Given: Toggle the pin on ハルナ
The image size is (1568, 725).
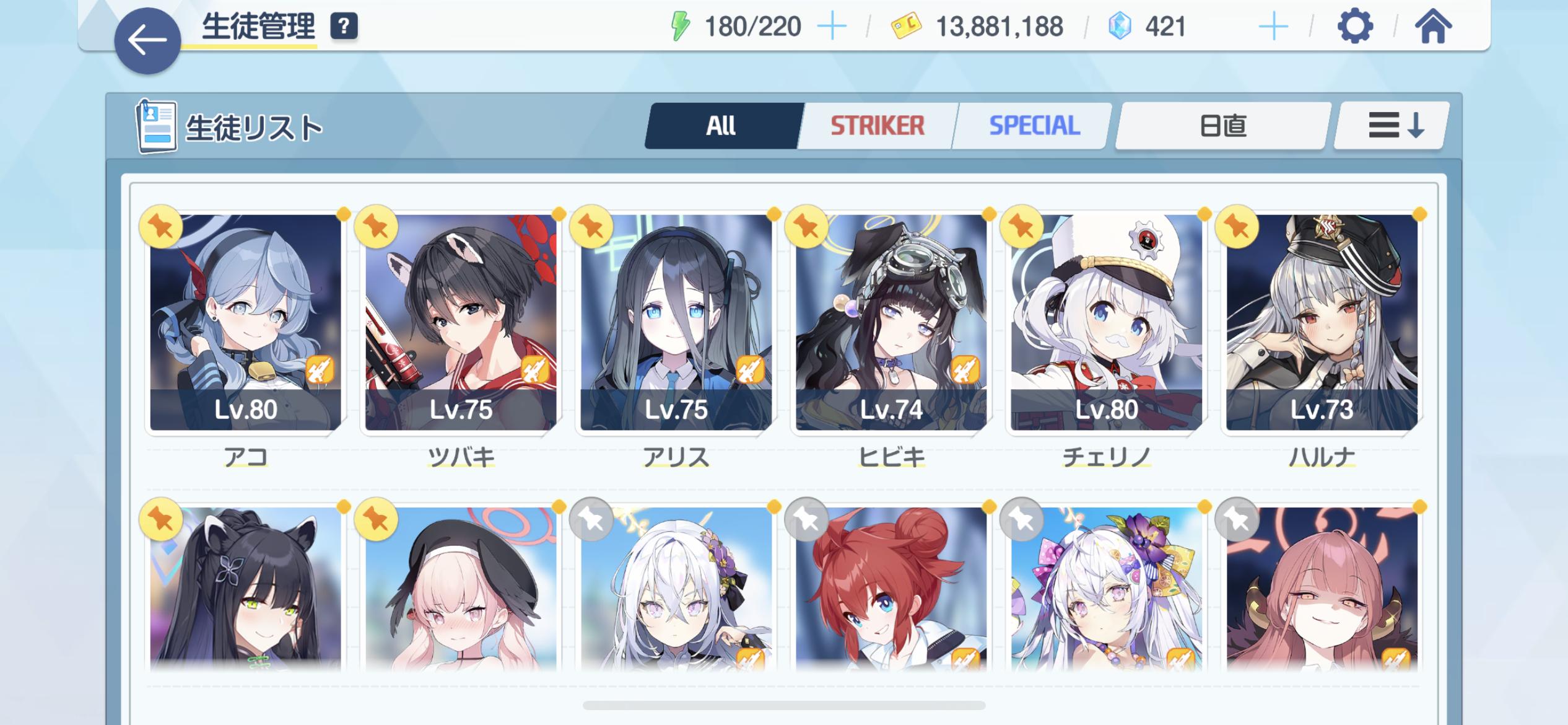Looking at the screenshot, I should tap(1237, 227).
